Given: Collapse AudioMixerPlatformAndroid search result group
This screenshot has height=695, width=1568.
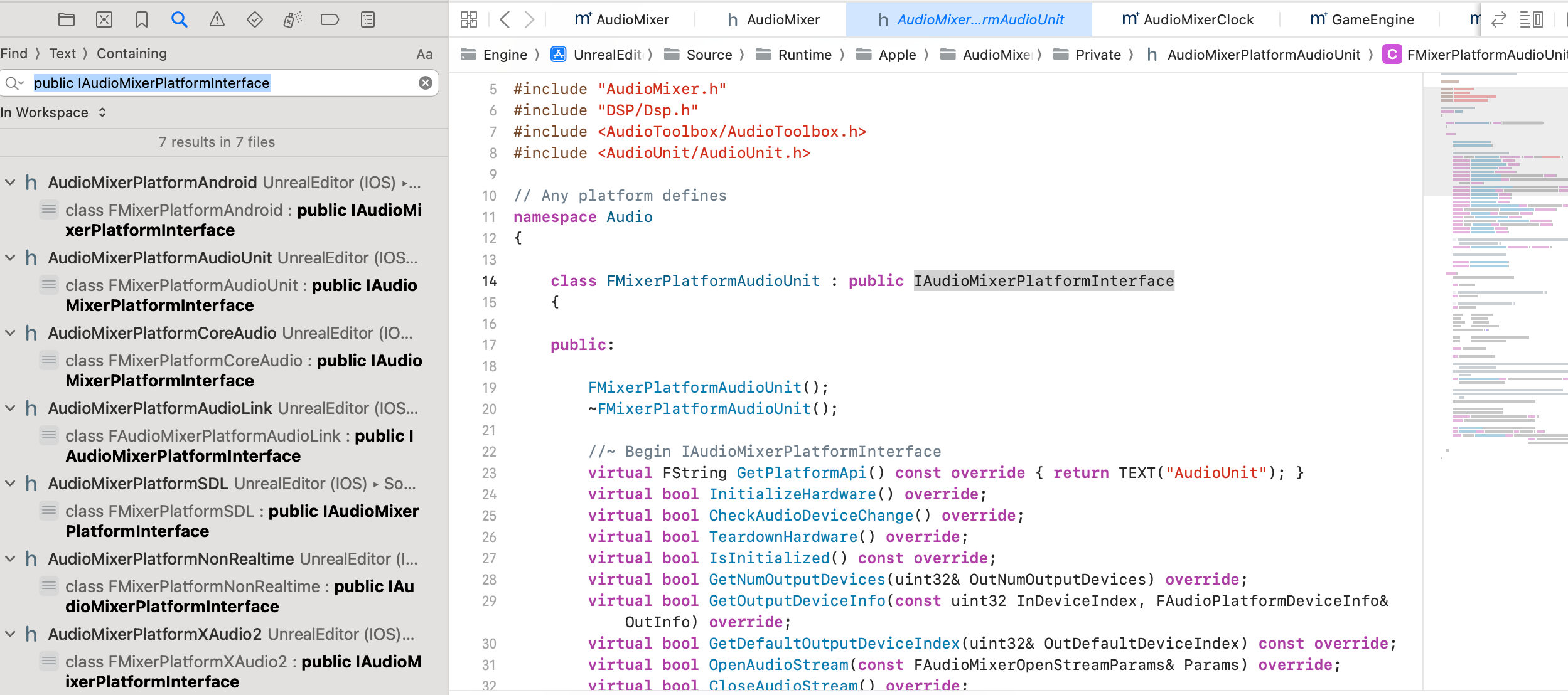Looking at the screenshot, I should click(x=10, y=183).
